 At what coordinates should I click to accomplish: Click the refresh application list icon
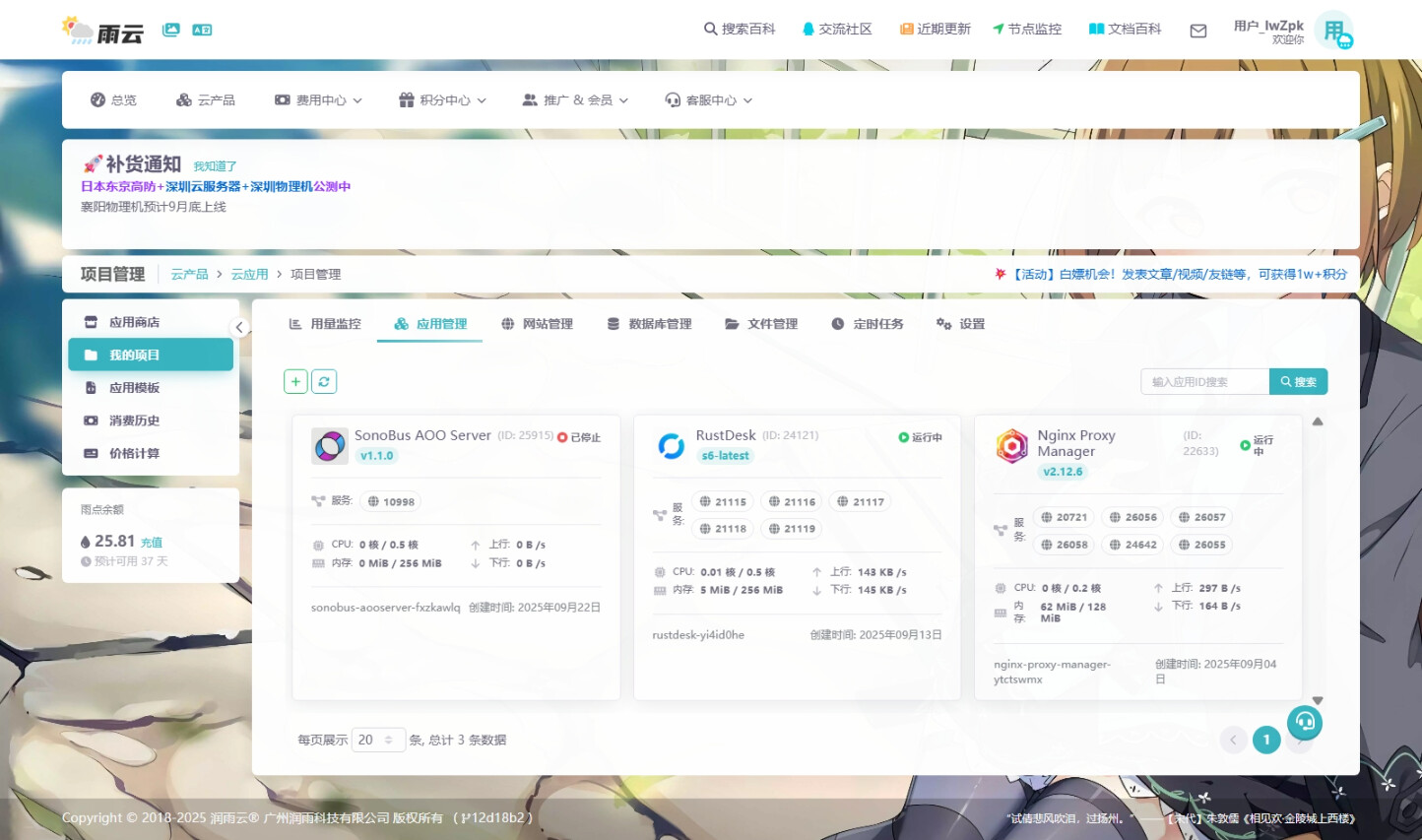point(324,382)
